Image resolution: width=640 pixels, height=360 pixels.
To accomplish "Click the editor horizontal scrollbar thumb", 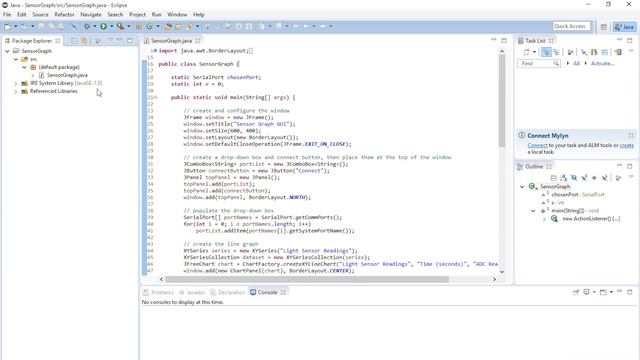I will pyautogui.click(x=307, y=280).
